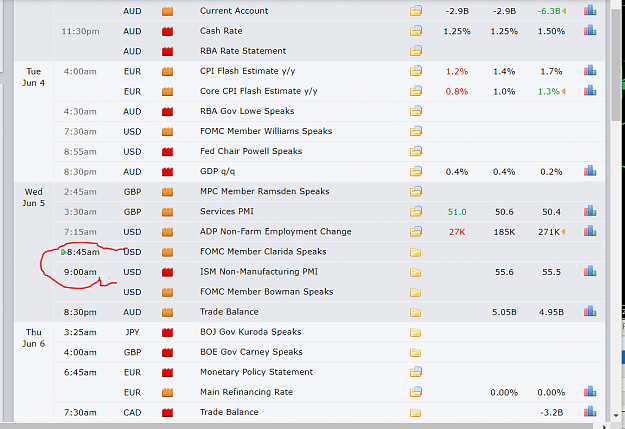The height and width of the screenshot is (429, 625).
Task: Show chart for Current Account
Action: [x=590, y=10]
